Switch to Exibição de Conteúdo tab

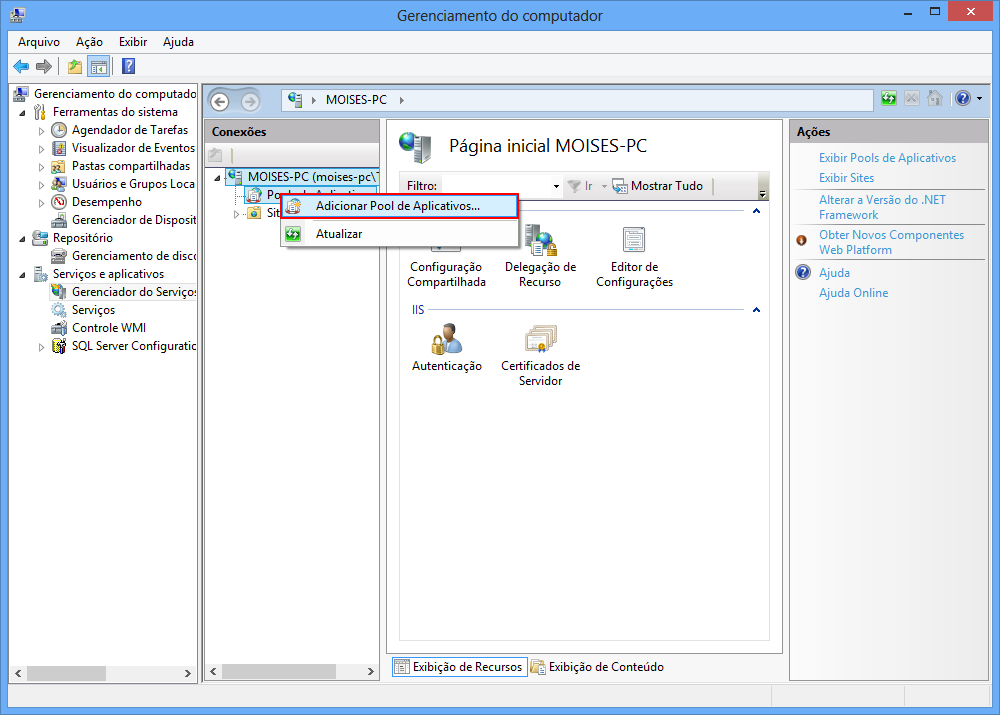tap(598, 667)
